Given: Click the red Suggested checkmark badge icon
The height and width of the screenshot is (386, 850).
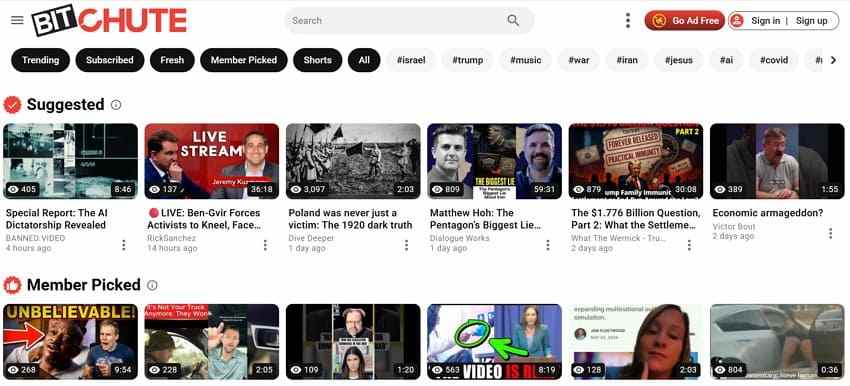Looking at the screenshot, I should coord(12,105).
